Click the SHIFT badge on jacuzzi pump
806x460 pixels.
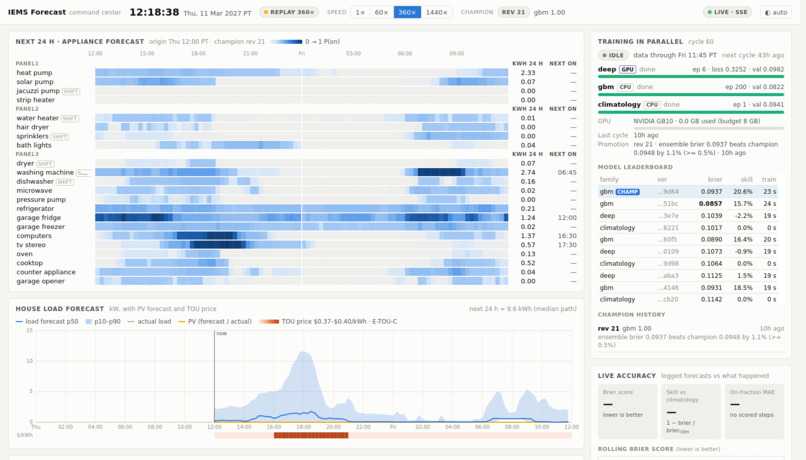pos(70,91)
